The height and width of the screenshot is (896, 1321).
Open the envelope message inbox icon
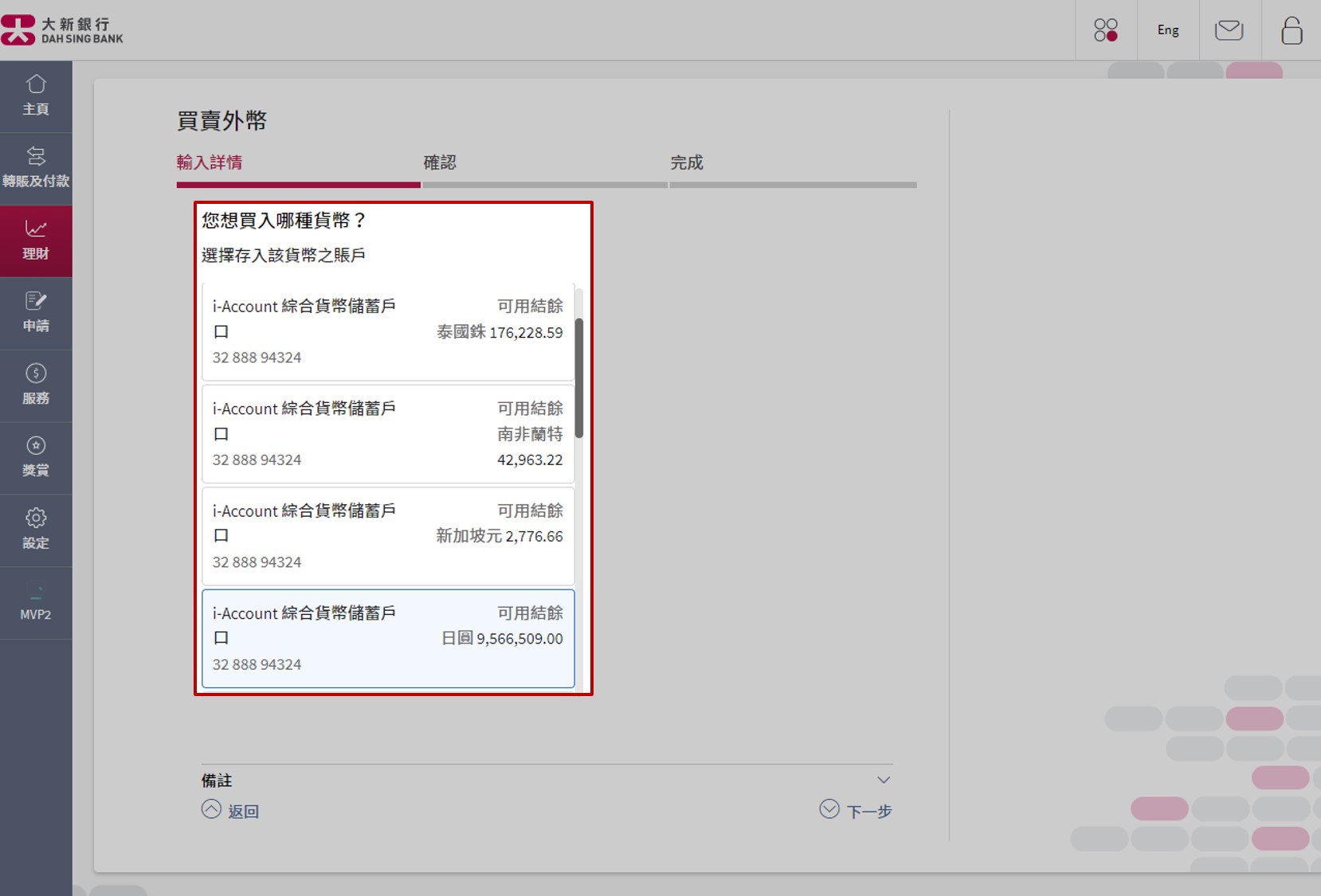[x=1229, y=29]
